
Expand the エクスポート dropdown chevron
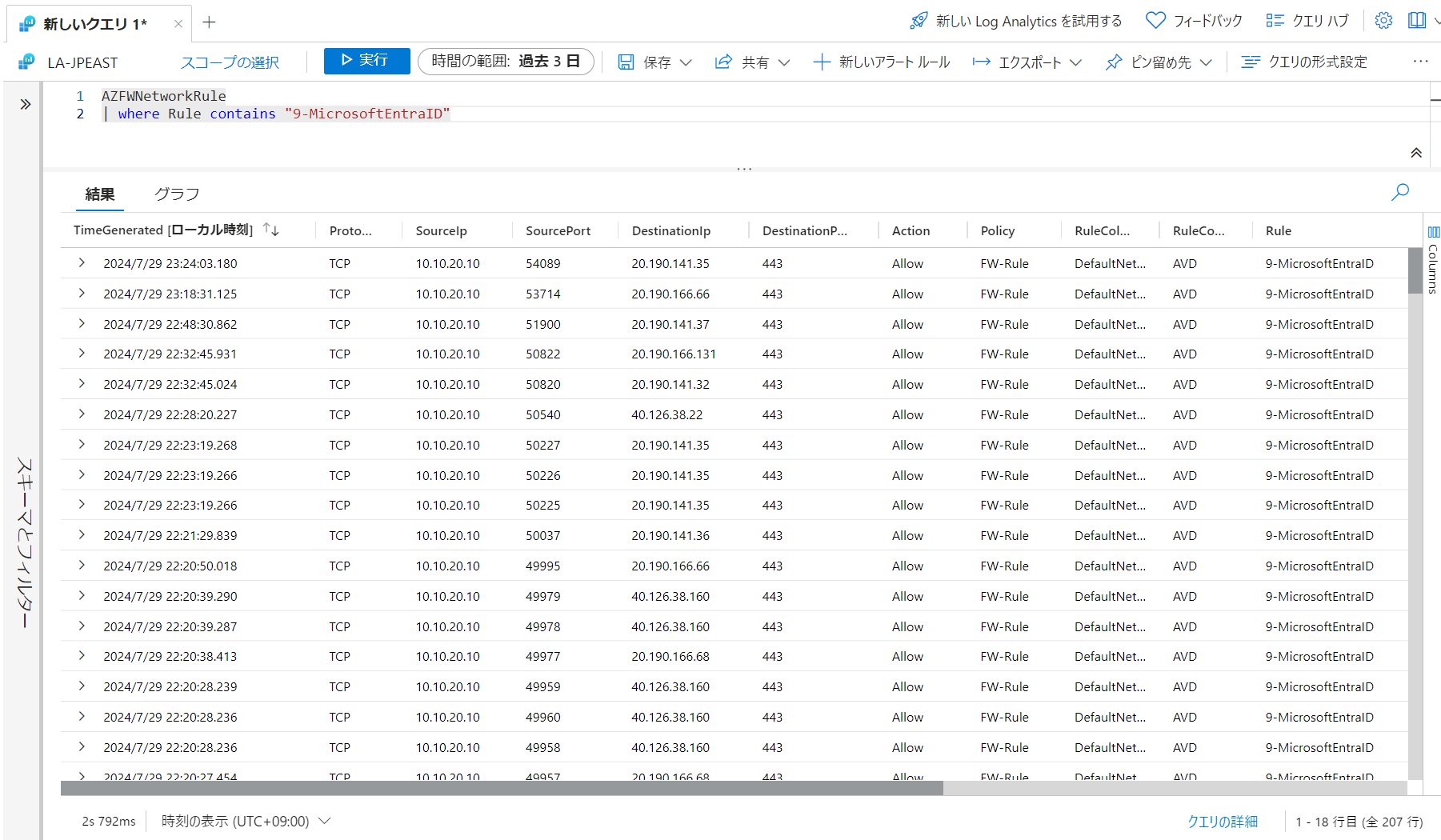(x=1075, y=62)
